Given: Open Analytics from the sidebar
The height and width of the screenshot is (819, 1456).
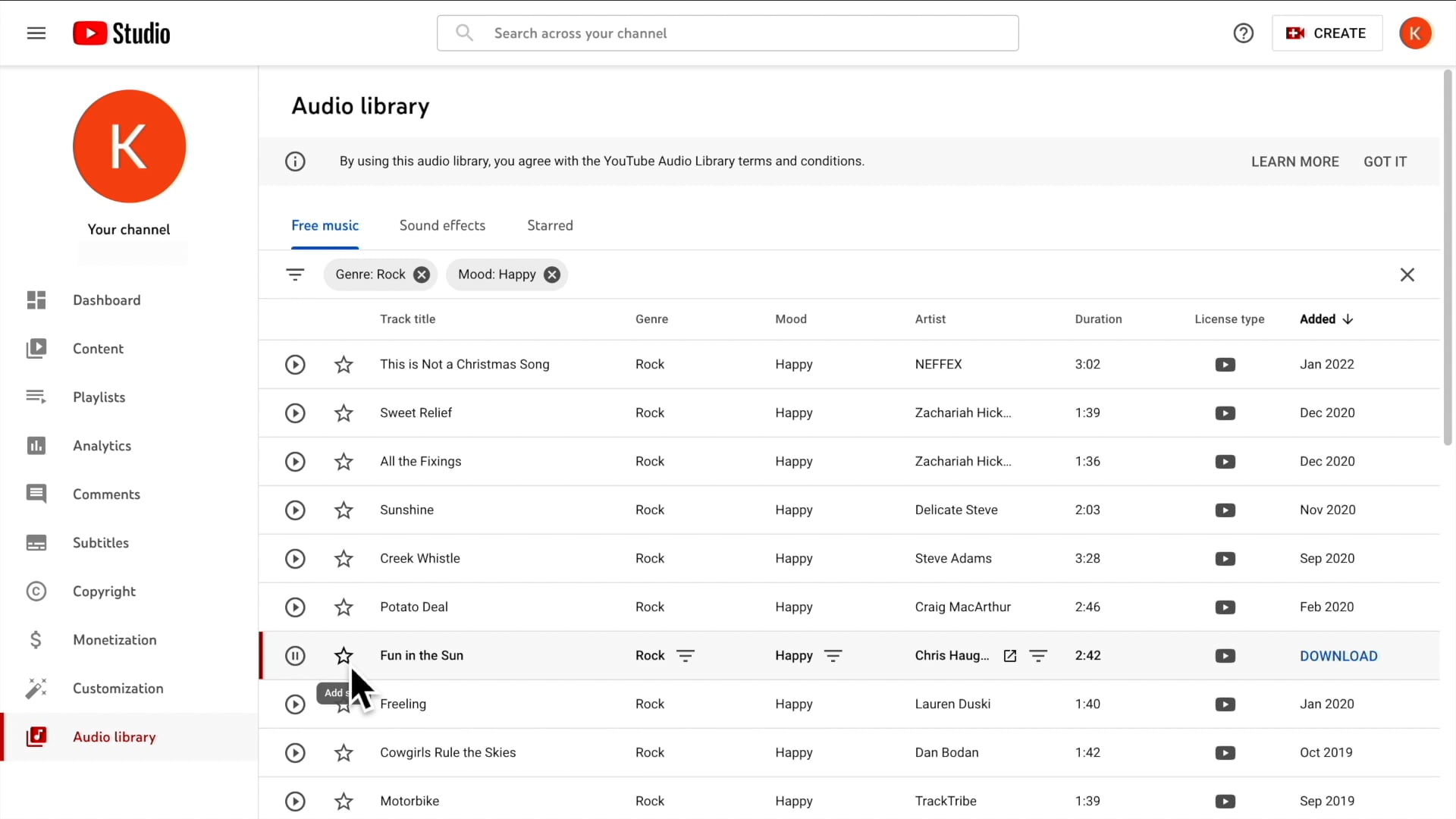Looking at the screenshot, I should 102,446.
